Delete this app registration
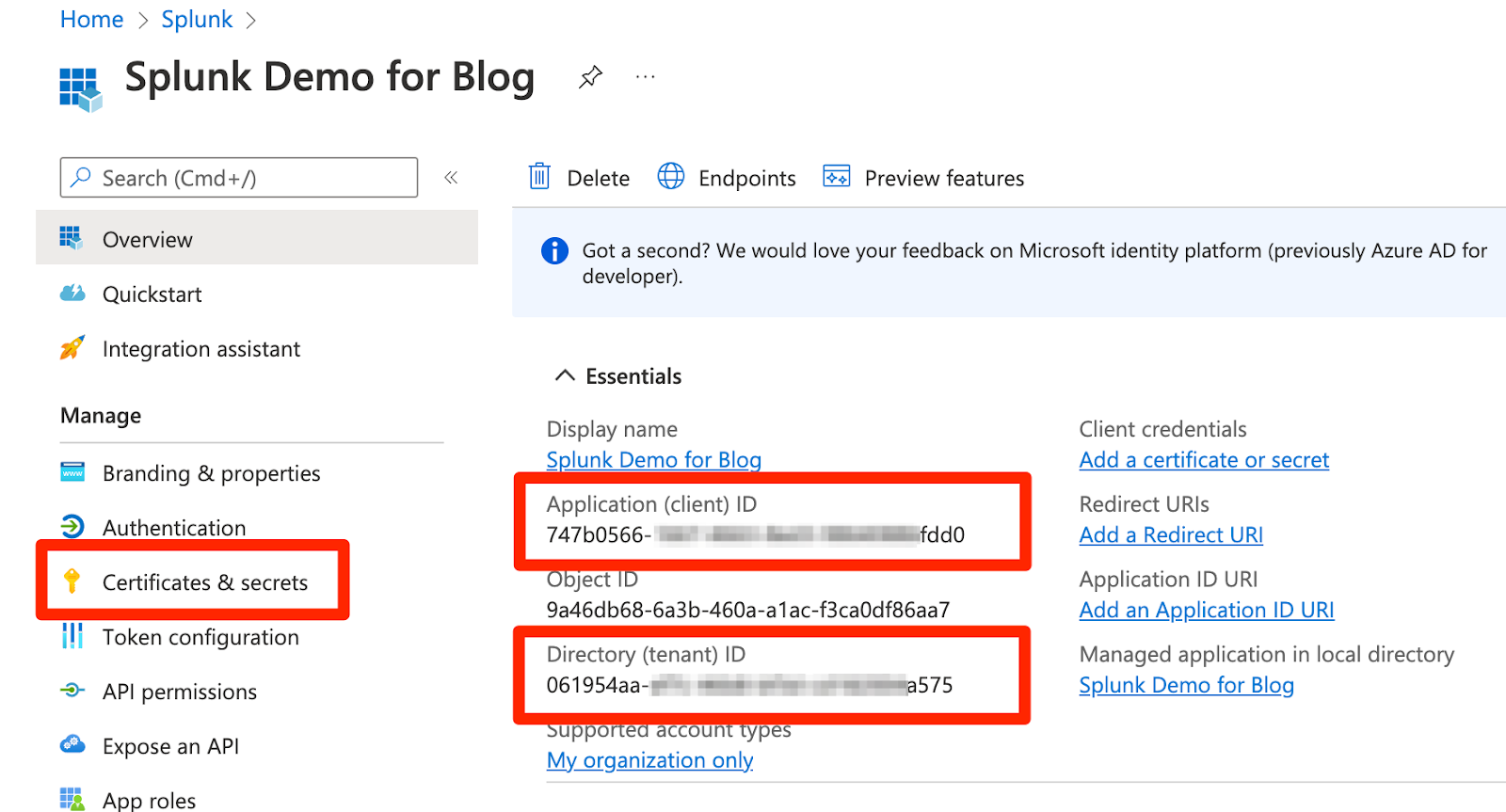 [x=598, y=178]
